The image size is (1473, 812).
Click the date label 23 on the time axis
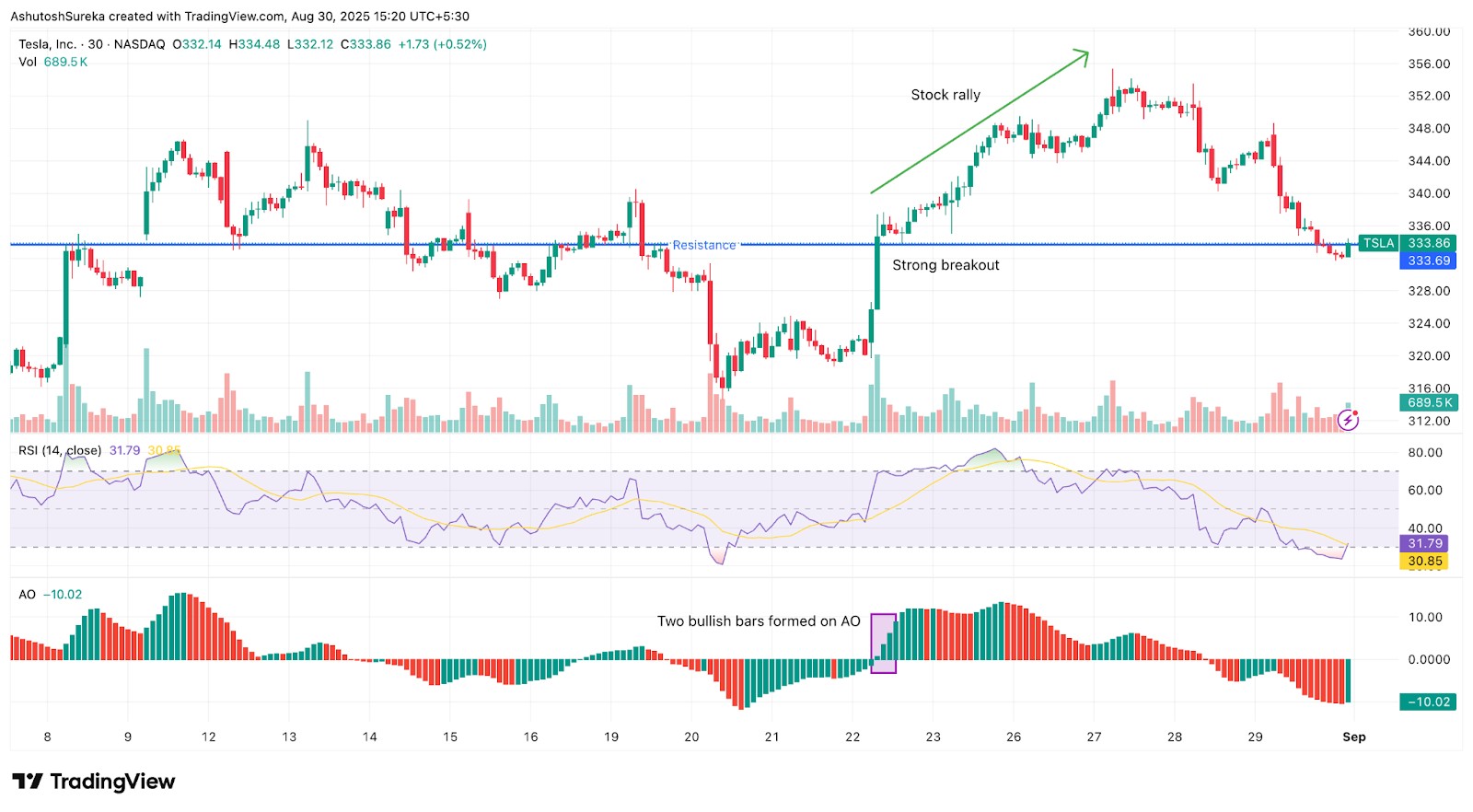coord(934,737)
